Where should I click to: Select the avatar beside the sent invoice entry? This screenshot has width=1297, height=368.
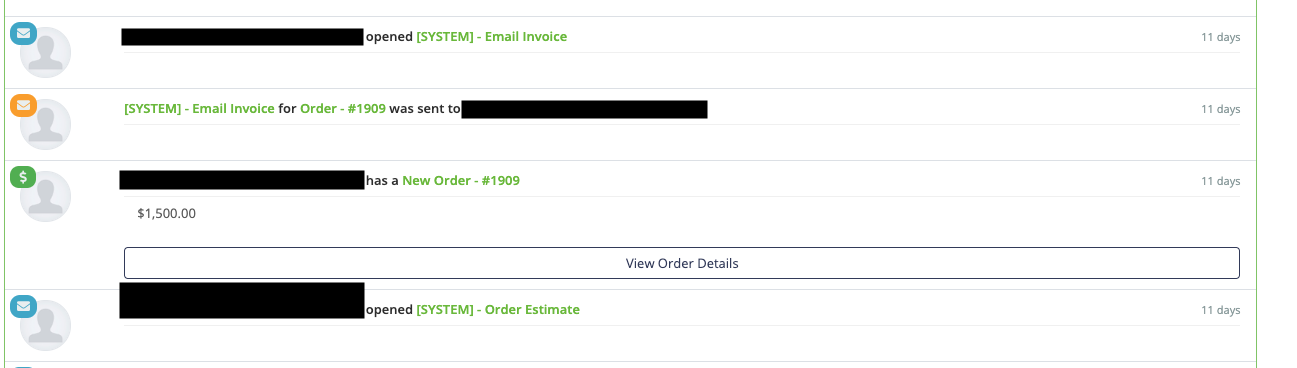(x=46, y=124)
